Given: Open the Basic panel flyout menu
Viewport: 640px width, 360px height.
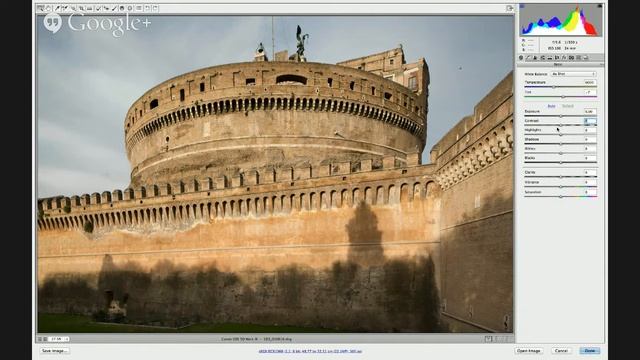Looking at the screenshot, I should pos(602,64).
